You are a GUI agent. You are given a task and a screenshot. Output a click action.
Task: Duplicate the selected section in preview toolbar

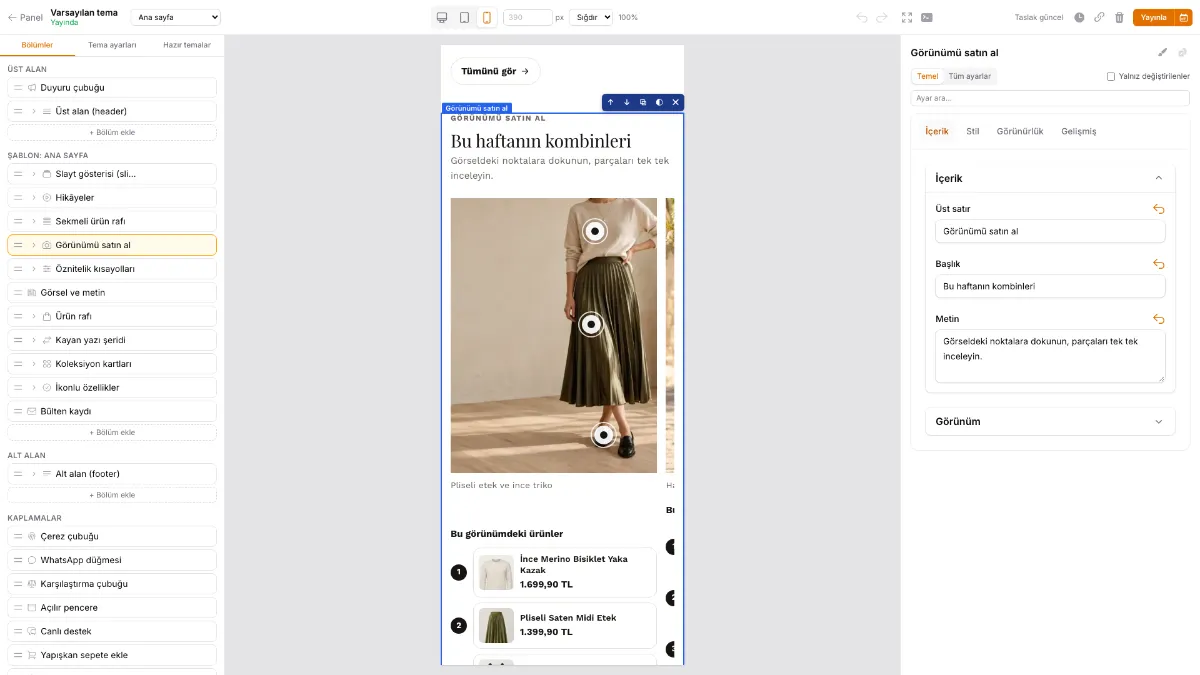(643, 102)
